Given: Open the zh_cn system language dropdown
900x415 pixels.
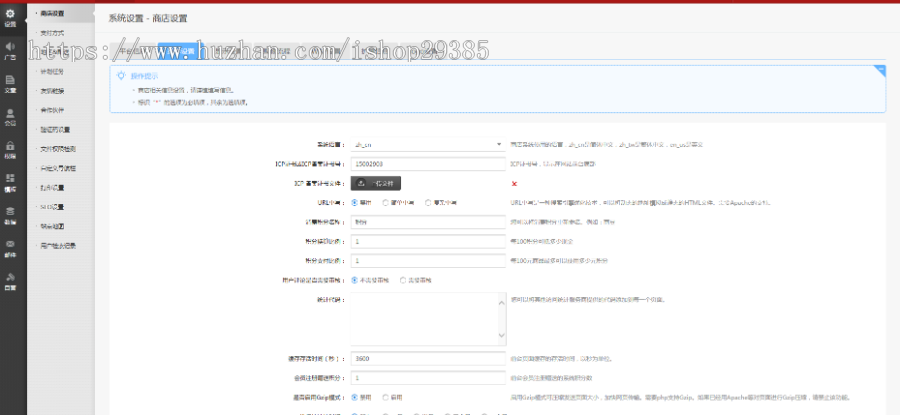Looking at the screenshot, I should coord(428,145).
